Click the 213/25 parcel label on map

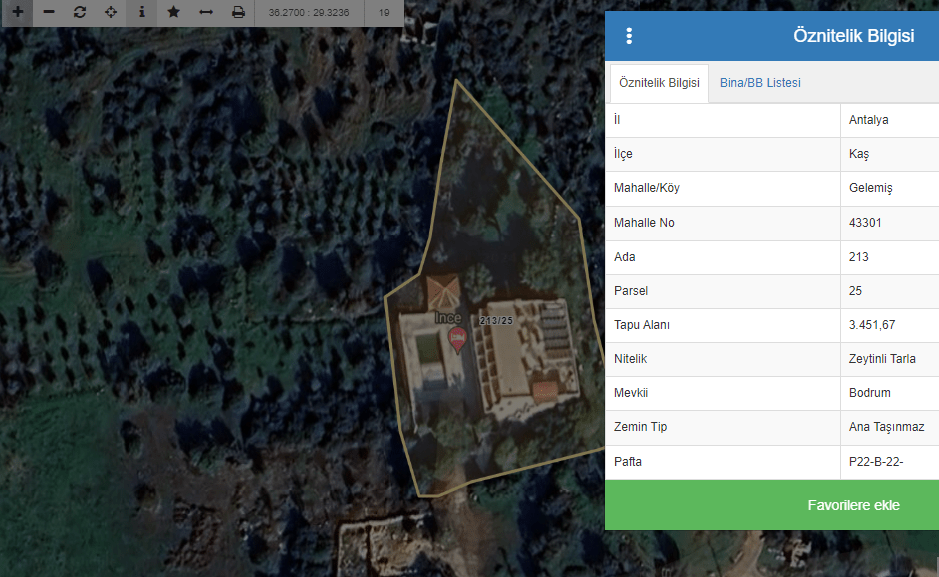(x=496, y=320)
